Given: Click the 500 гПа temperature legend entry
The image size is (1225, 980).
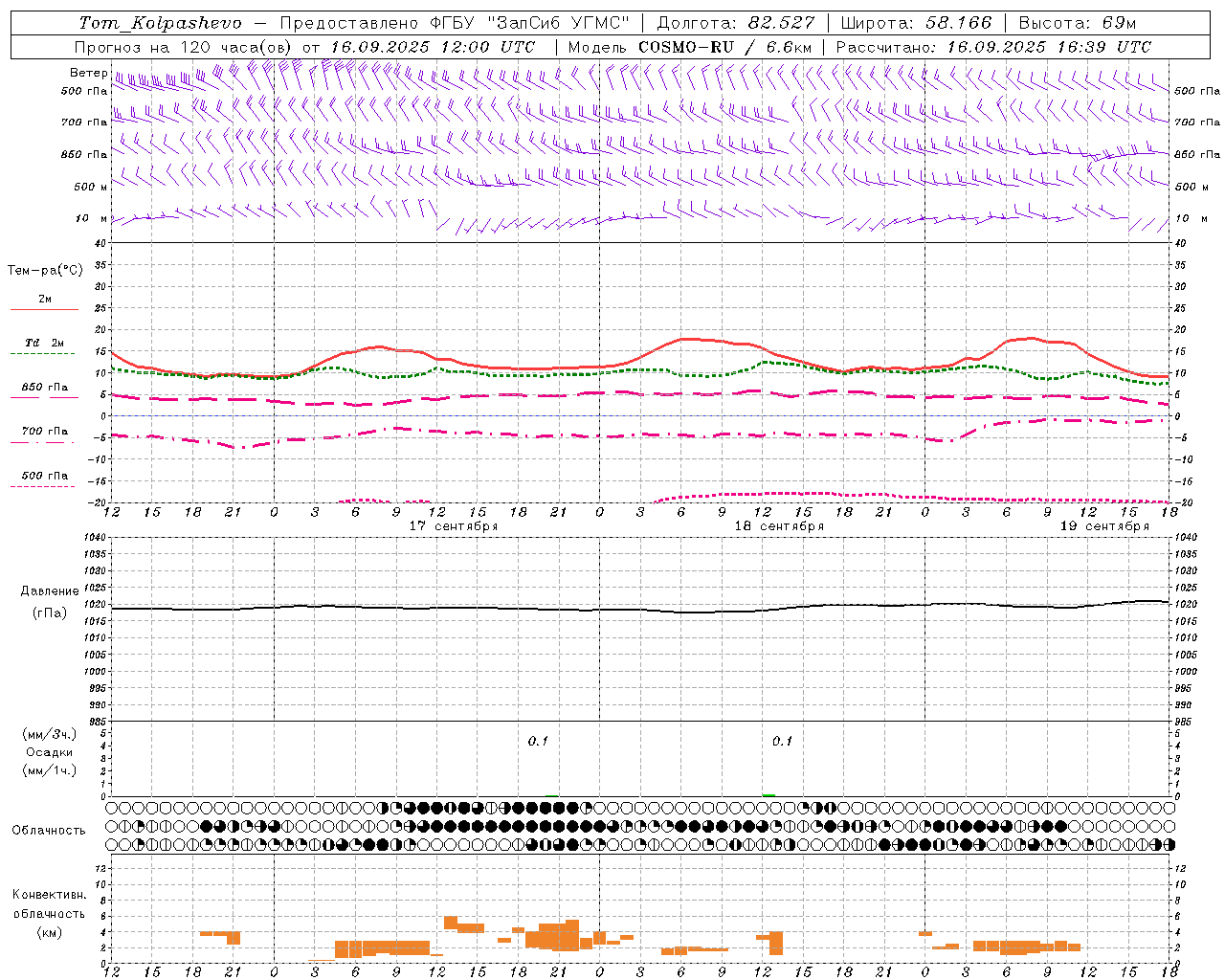Looking at the screenshot, I should [45, 476].
